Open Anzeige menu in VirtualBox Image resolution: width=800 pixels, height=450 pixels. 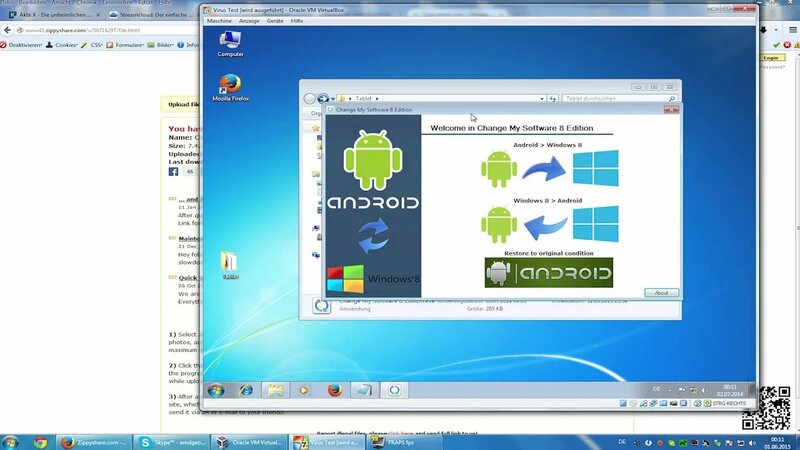[x=249, y=21]
